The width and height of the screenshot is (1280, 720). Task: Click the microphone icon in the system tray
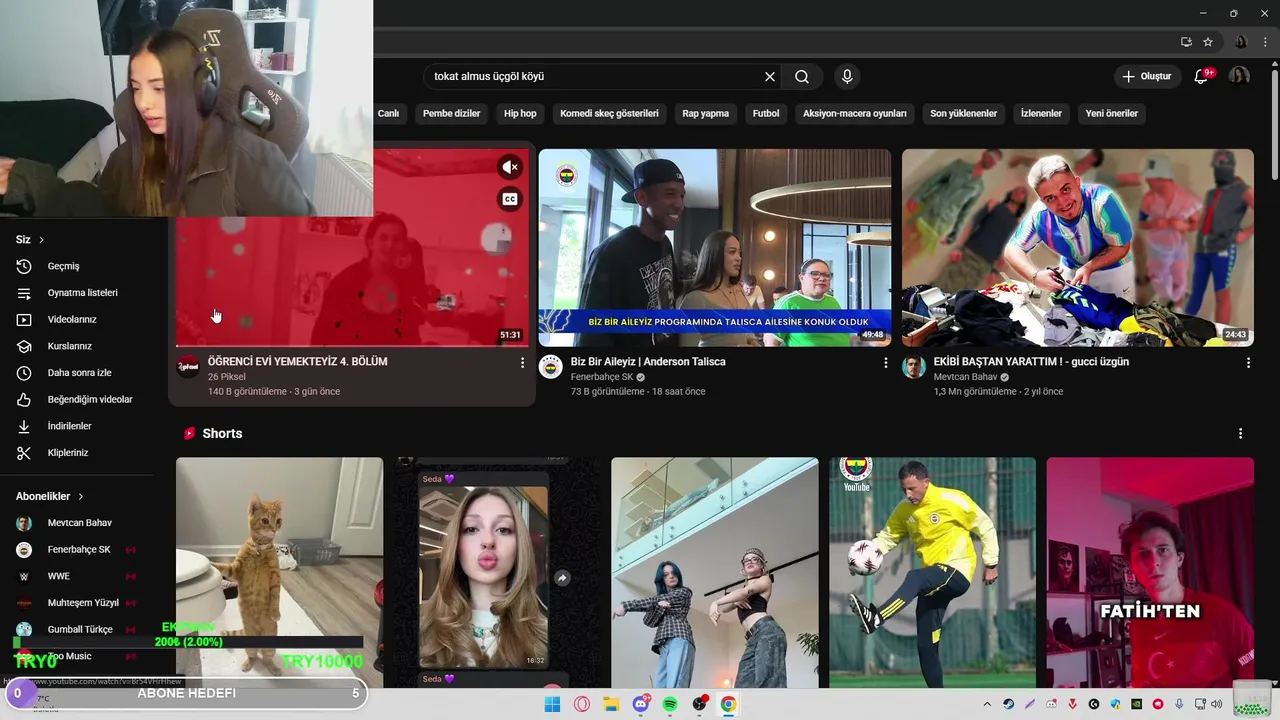(x=1180, y=704)
